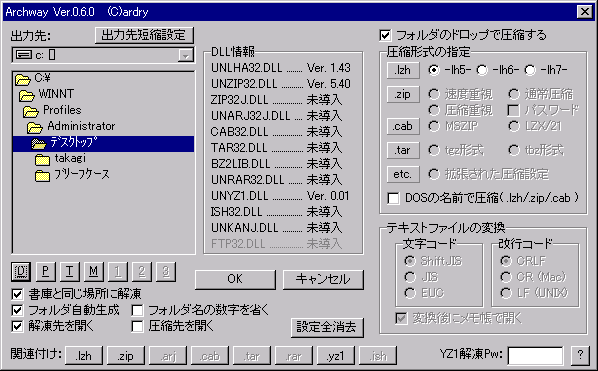Viewport: 598px width, 371px height.
Task: Select the -lh7- radio option
Action: [x=546, y=70]
